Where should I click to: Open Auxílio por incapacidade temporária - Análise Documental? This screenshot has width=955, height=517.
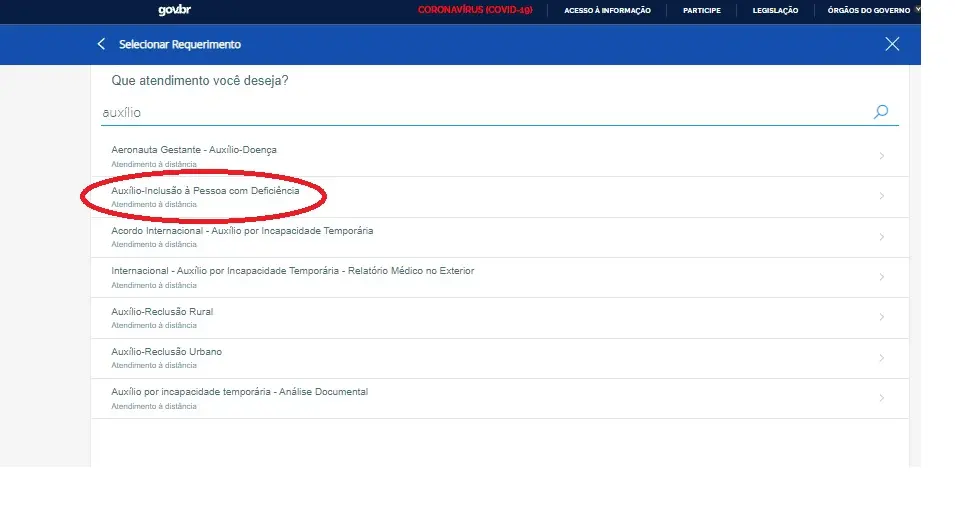[239, 392]
